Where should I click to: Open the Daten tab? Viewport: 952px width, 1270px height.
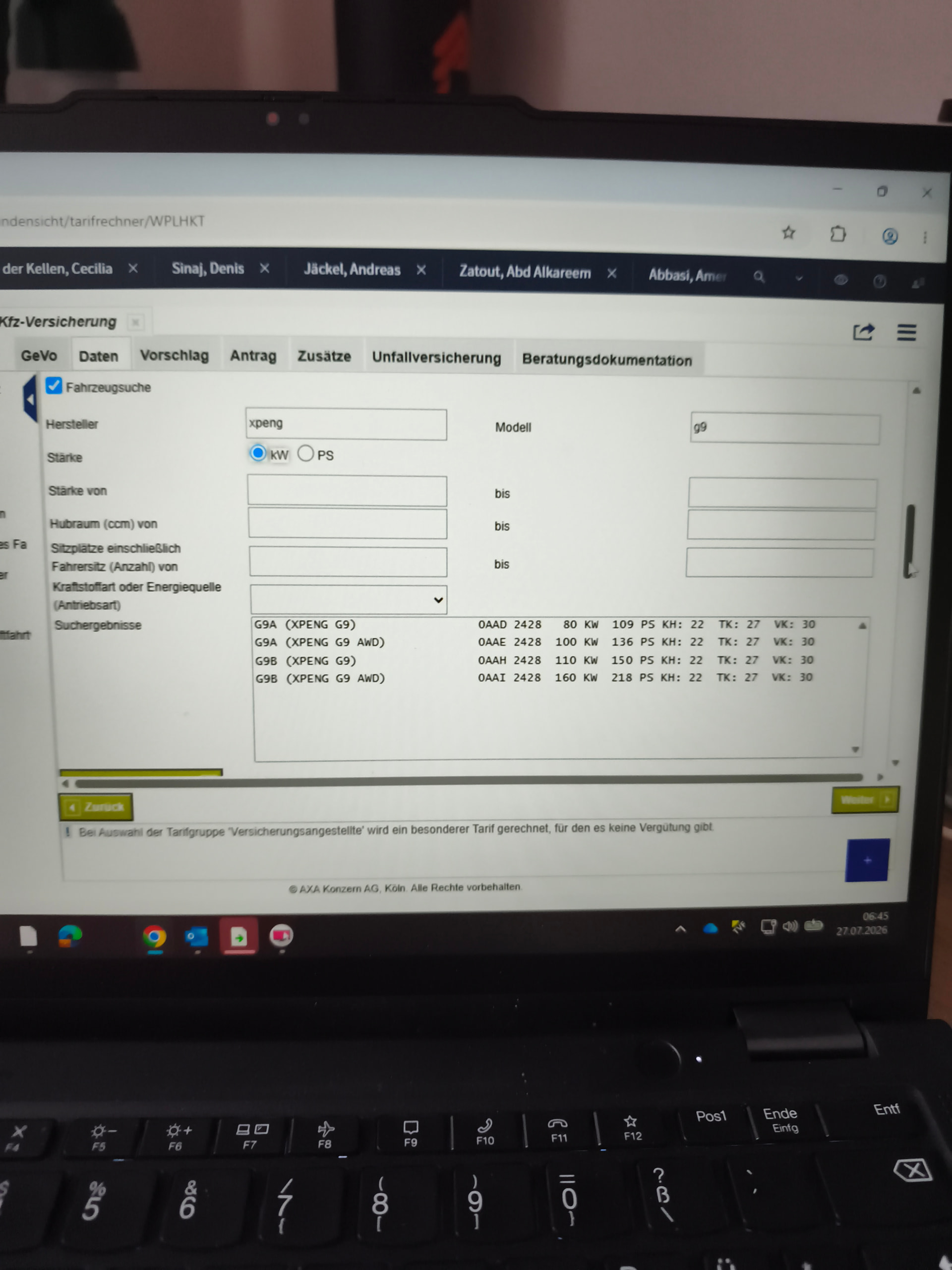pos(99,356)
